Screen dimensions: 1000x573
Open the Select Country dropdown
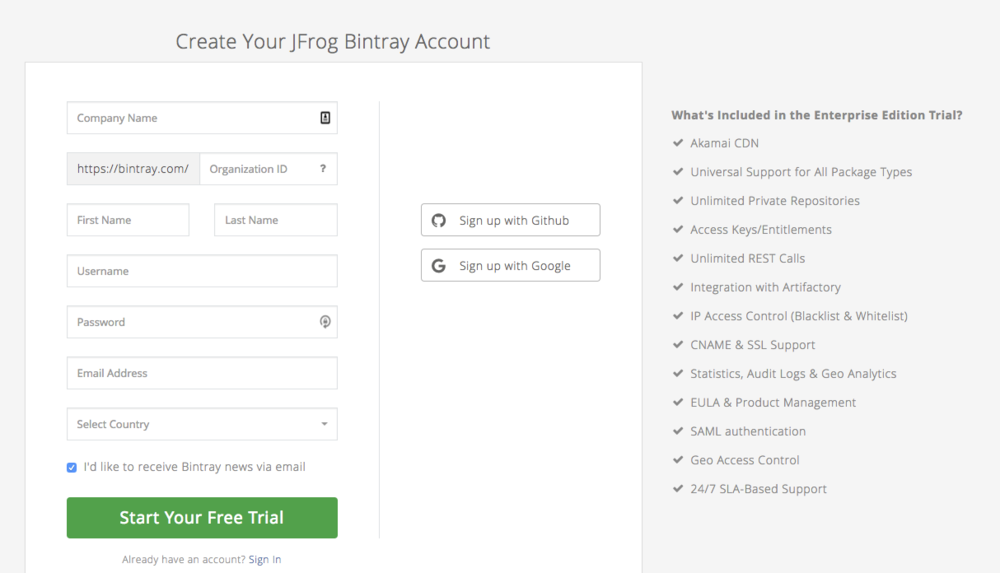tap(190, 424)
